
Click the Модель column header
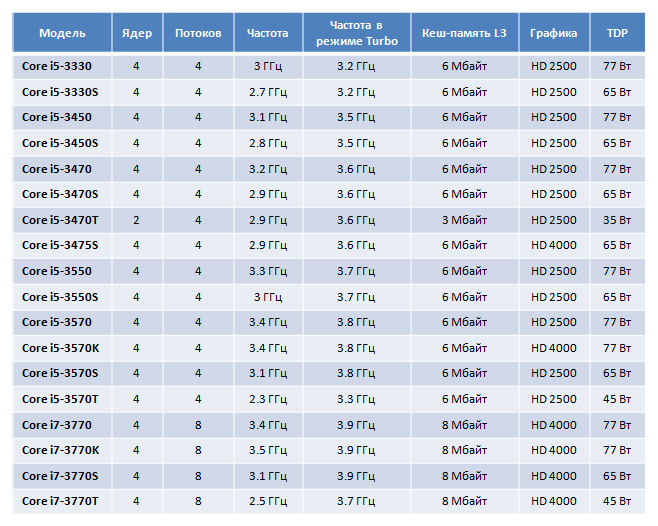point(62,33)
